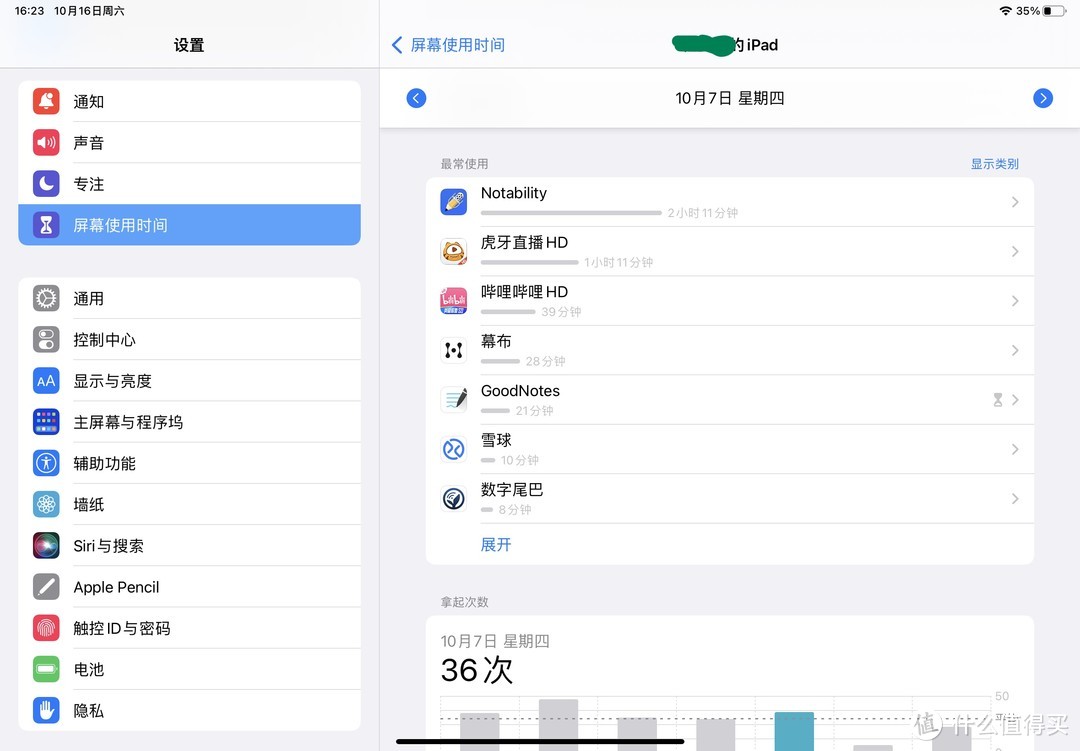Click 虎牙直播 HD usage bar

530,263
